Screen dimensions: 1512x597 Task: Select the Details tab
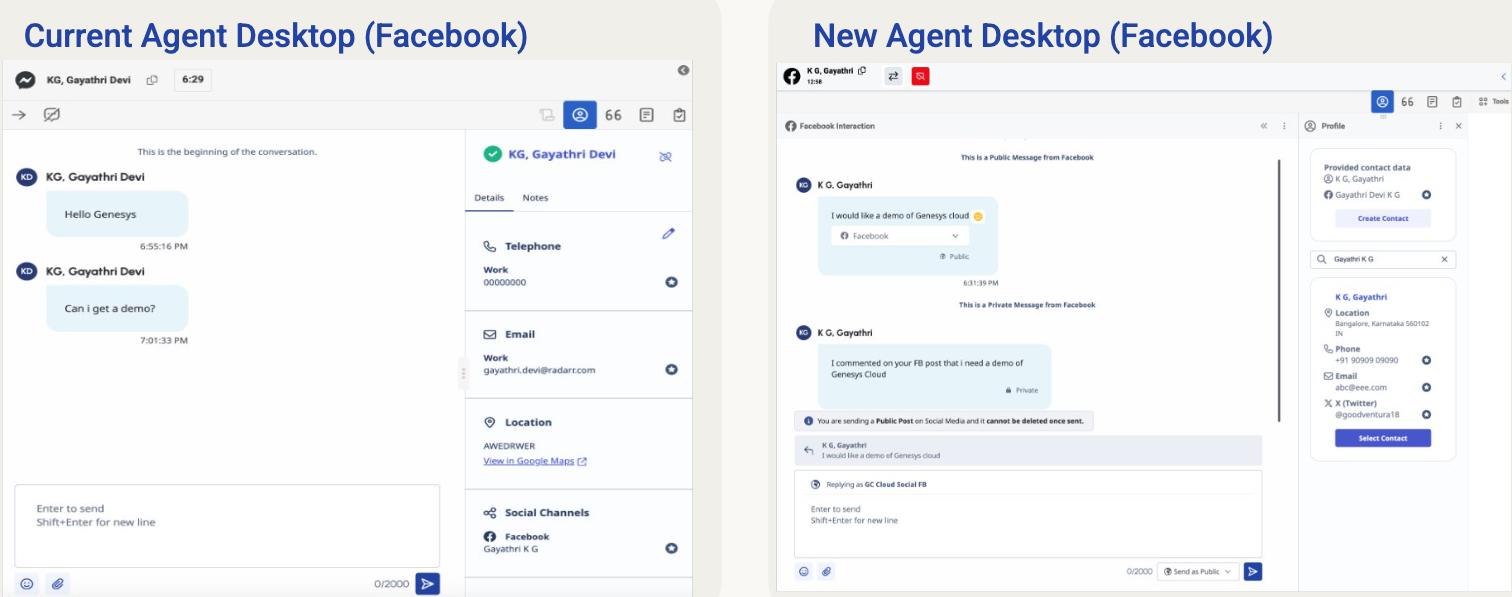(489, 198)
